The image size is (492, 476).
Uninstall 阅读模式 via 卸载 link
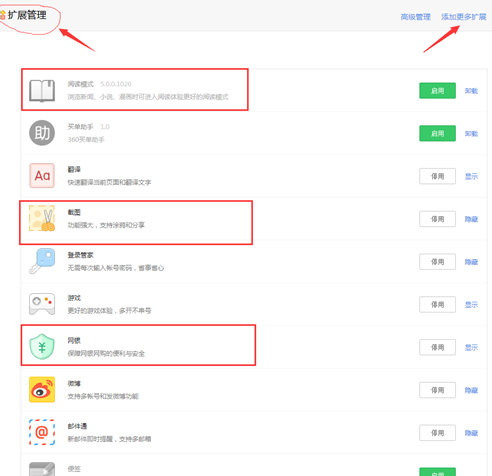click(x=471, y=91)
